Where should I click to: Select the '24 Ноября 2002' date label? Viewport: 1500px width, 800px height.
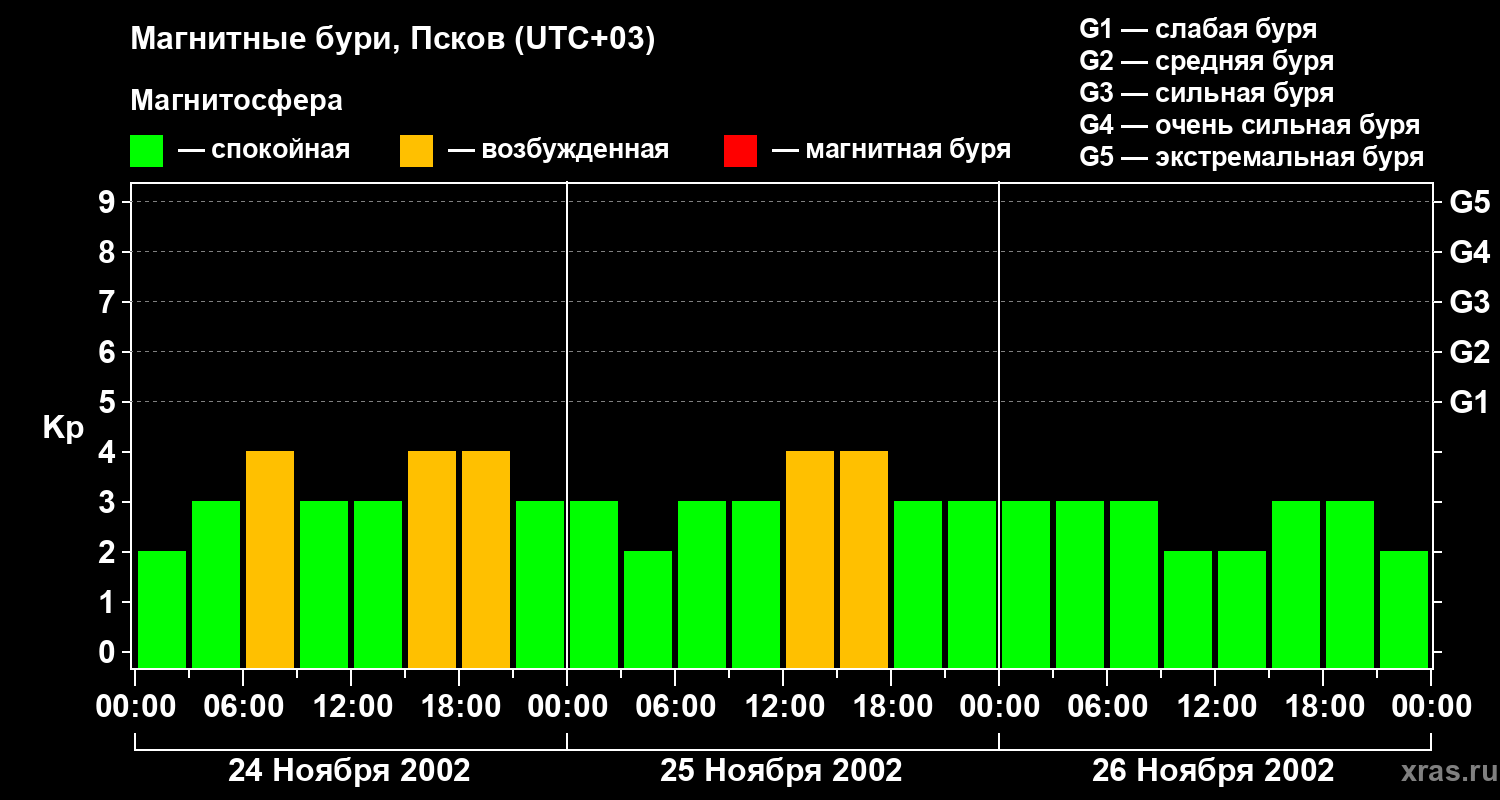(x=349, y=771)
